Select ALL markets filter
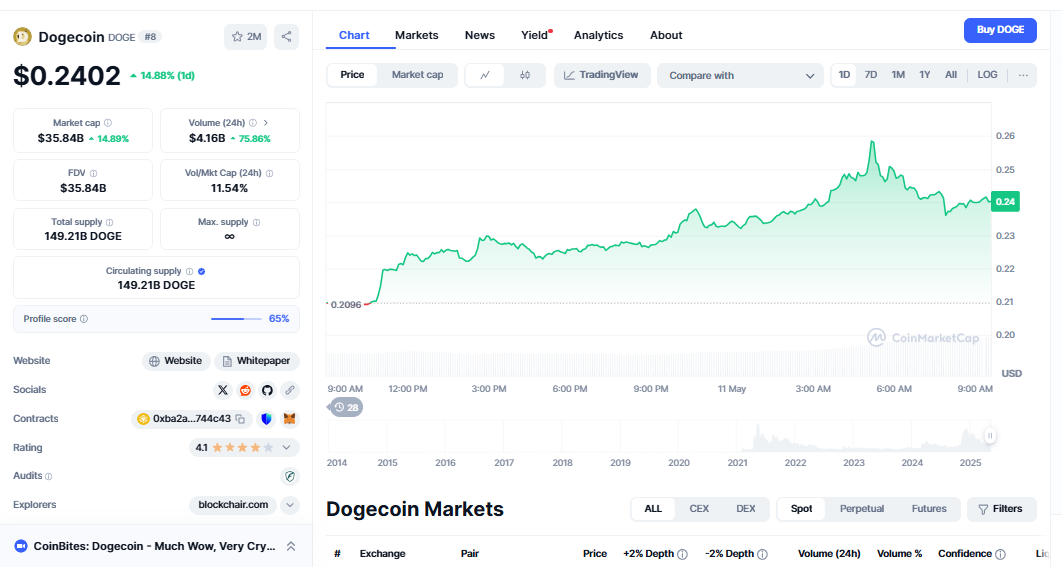Image resolution: width=1062 pixels, height=567 pixels. [x=653, y=509]
